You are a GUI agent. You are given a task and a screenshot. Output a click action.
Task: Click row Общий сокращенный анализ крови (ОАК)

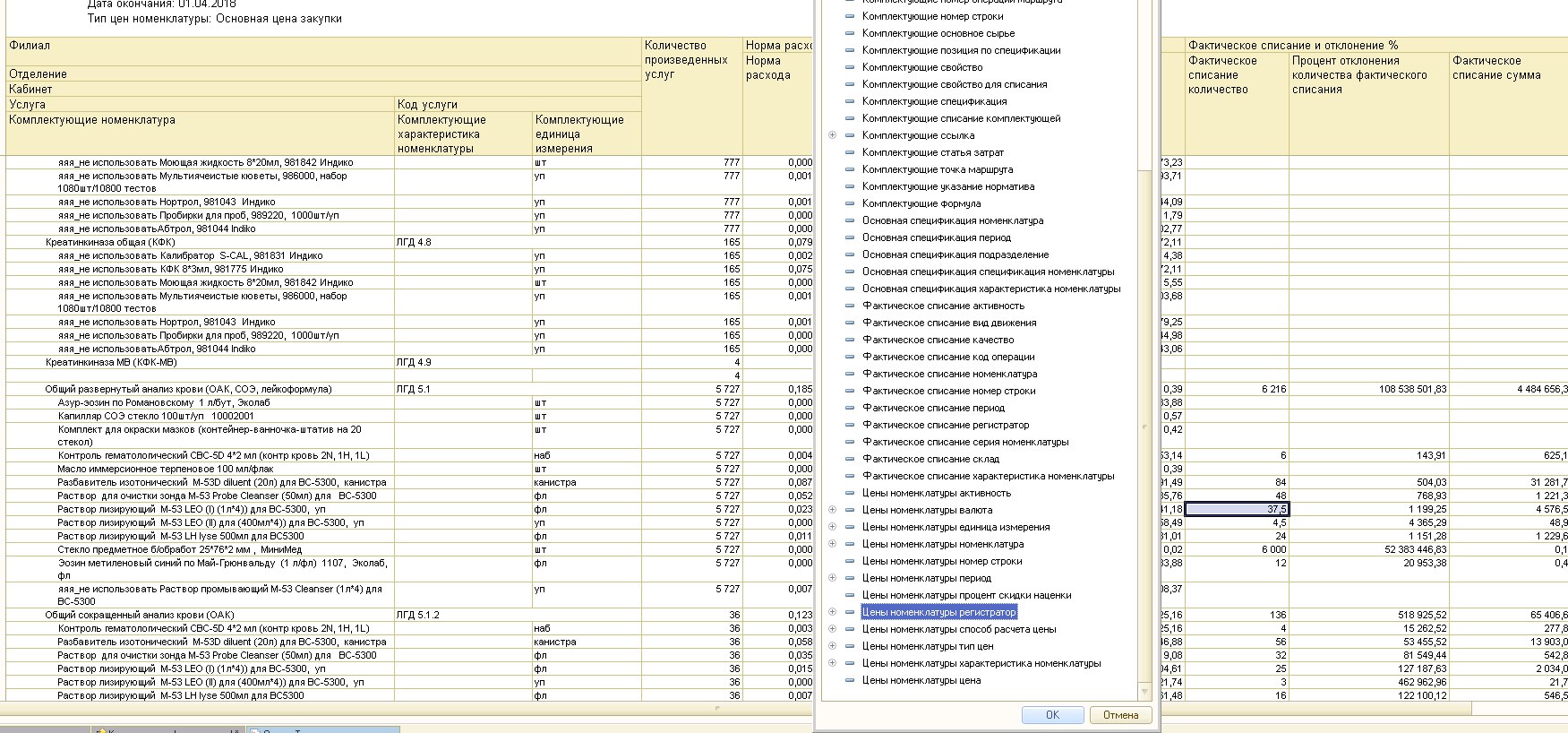(140, 615)
